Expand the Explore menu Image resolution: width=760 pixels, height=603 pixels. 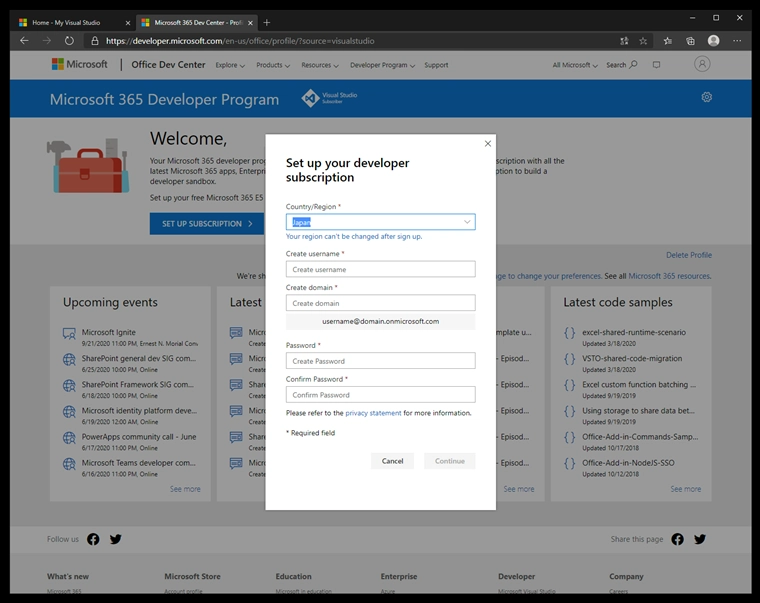[230, 65]
